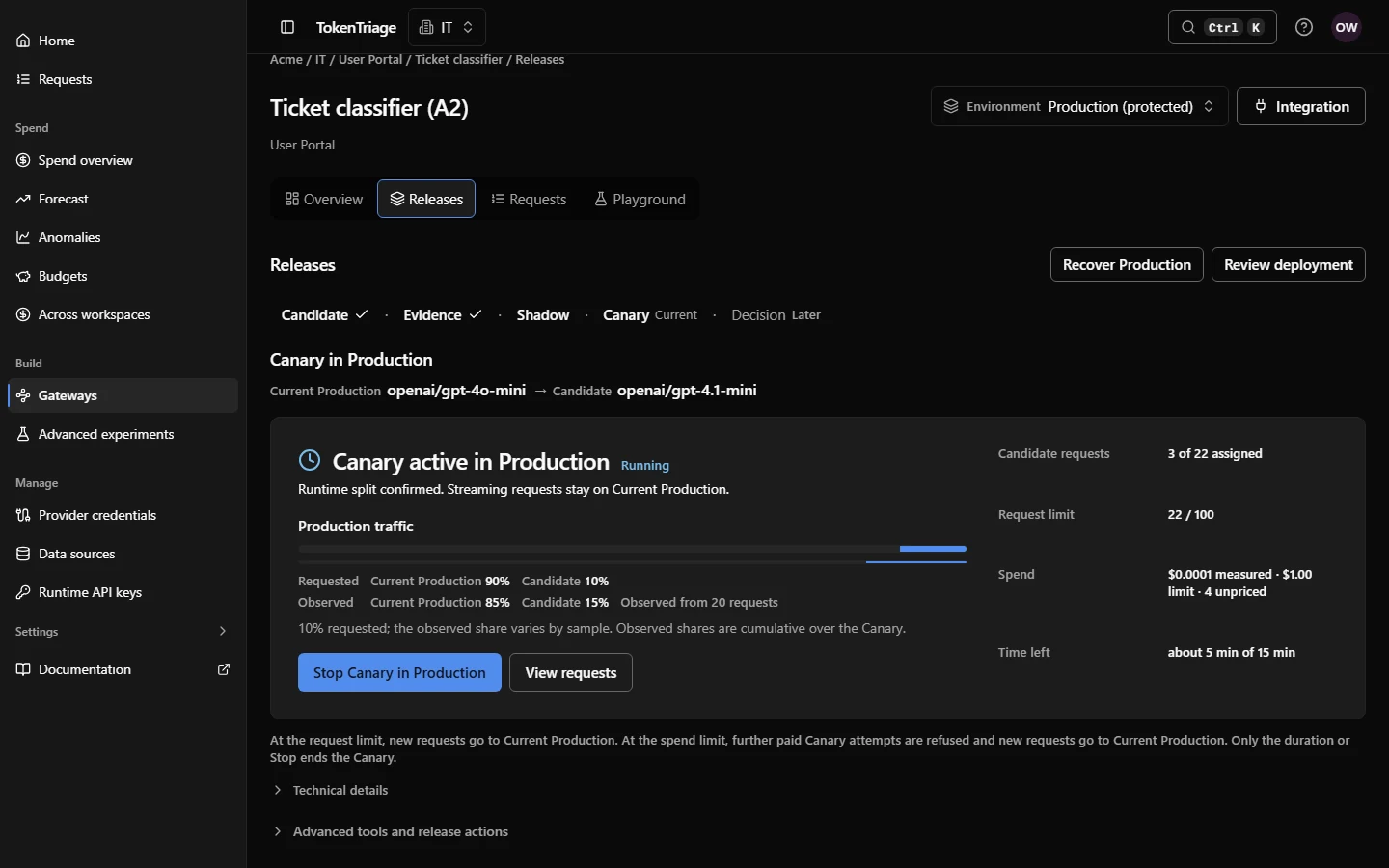Open the OW user avatar menu

(1347, 27)
